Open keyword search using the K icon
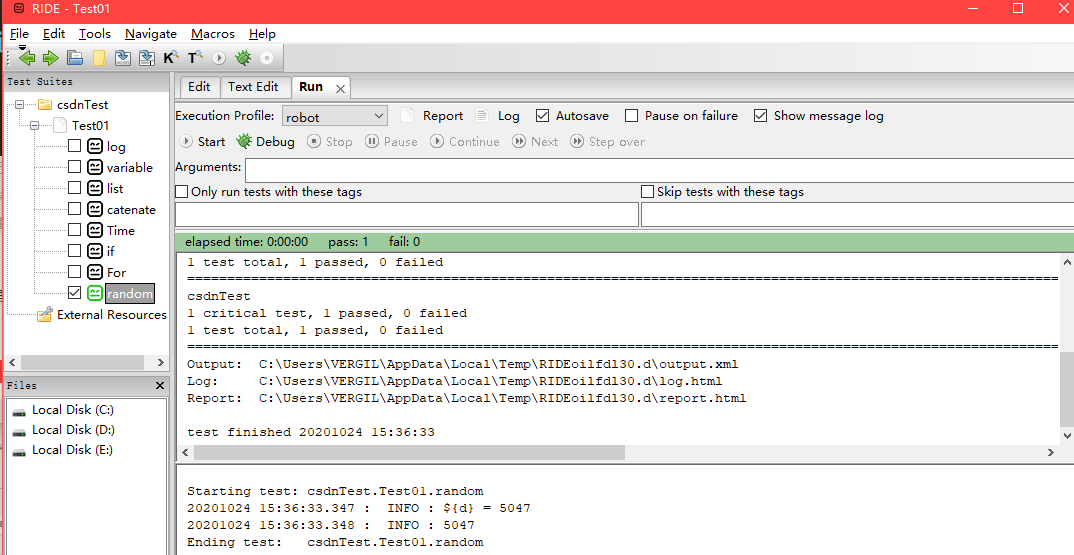The height and width of the screenshot is (555, 1074). (171, 58)
